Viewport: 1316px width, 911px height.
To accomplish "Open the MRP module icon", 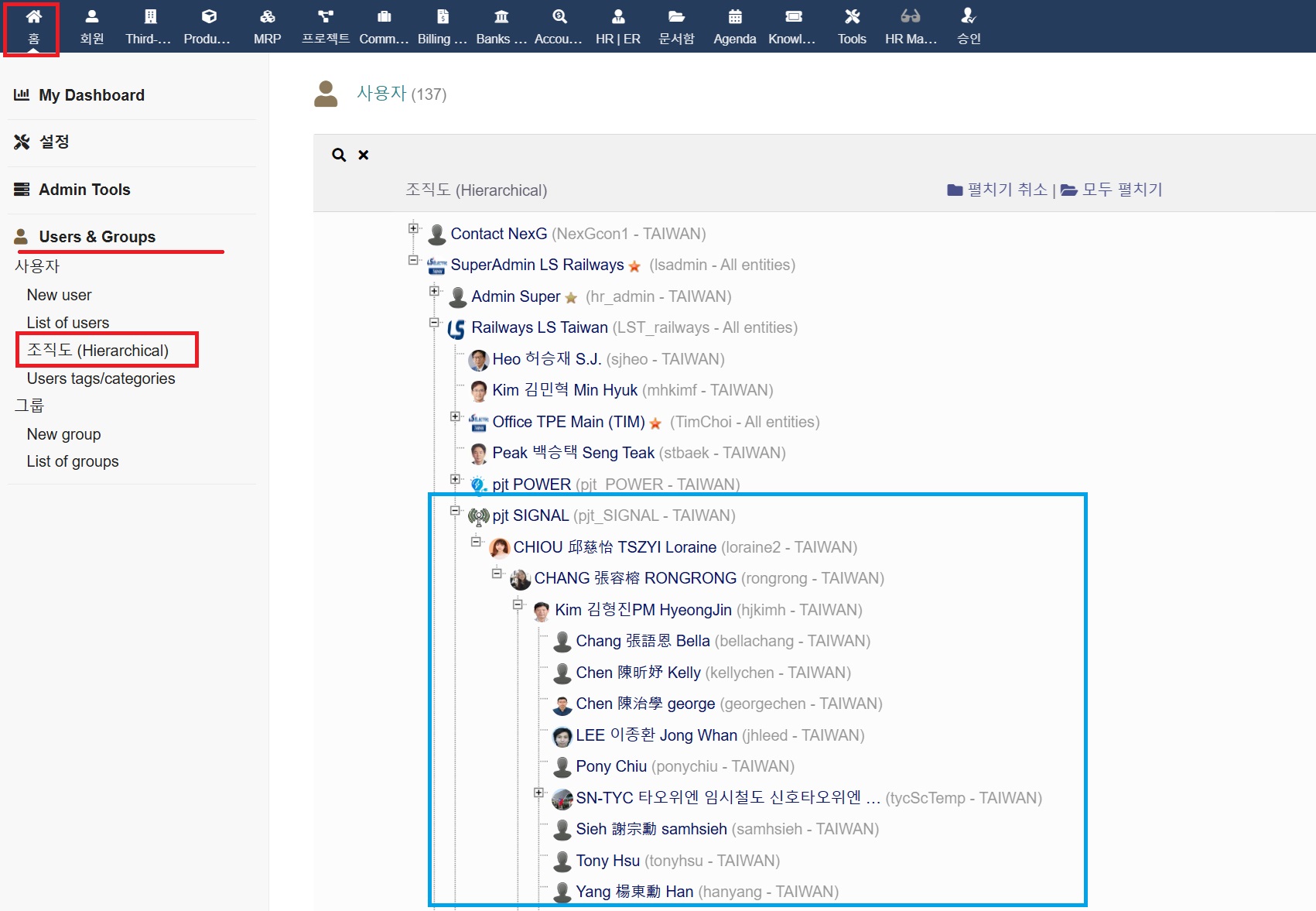I will tap(267, 17).
